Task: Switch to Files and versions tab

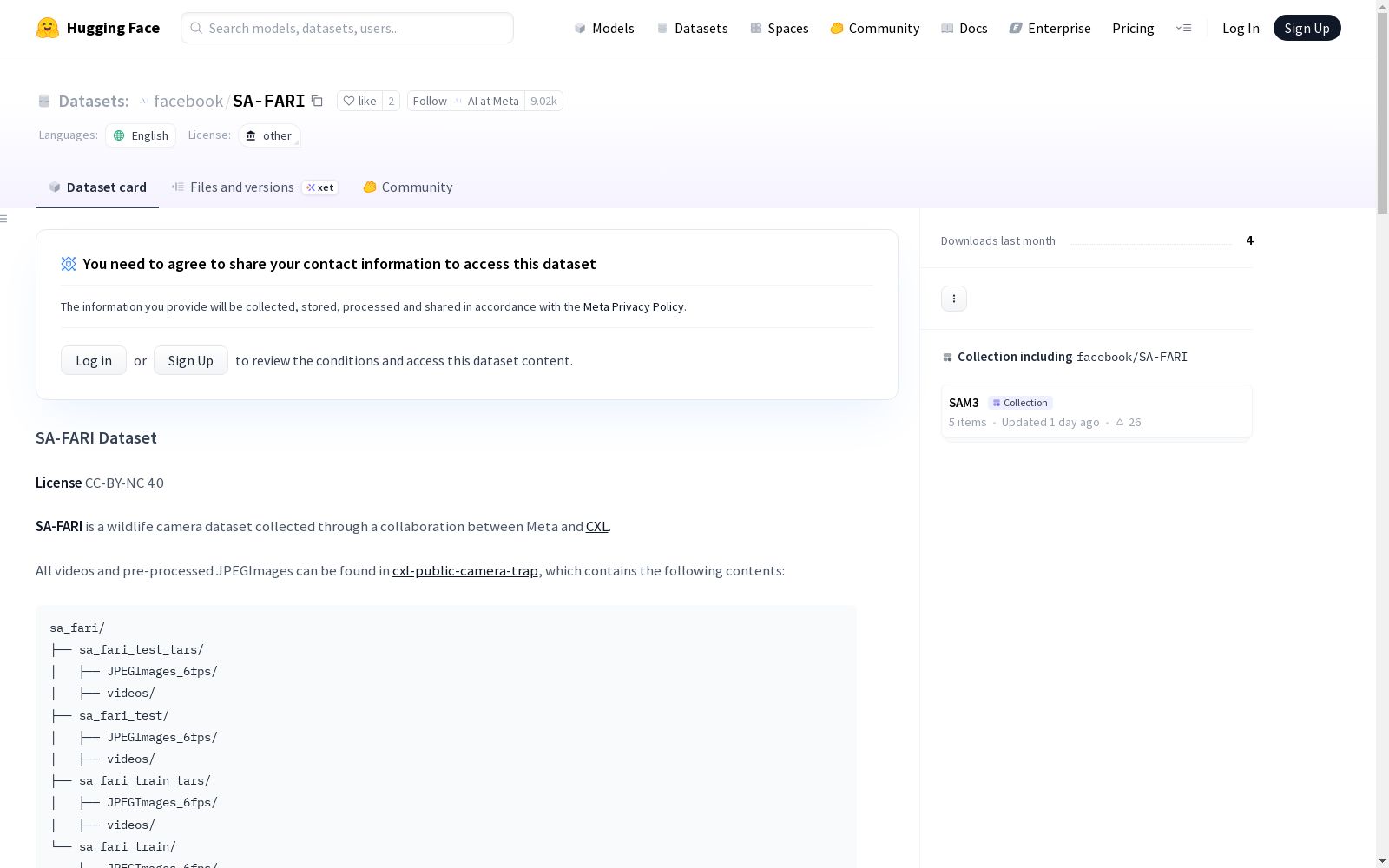Action: click(254, 187)
